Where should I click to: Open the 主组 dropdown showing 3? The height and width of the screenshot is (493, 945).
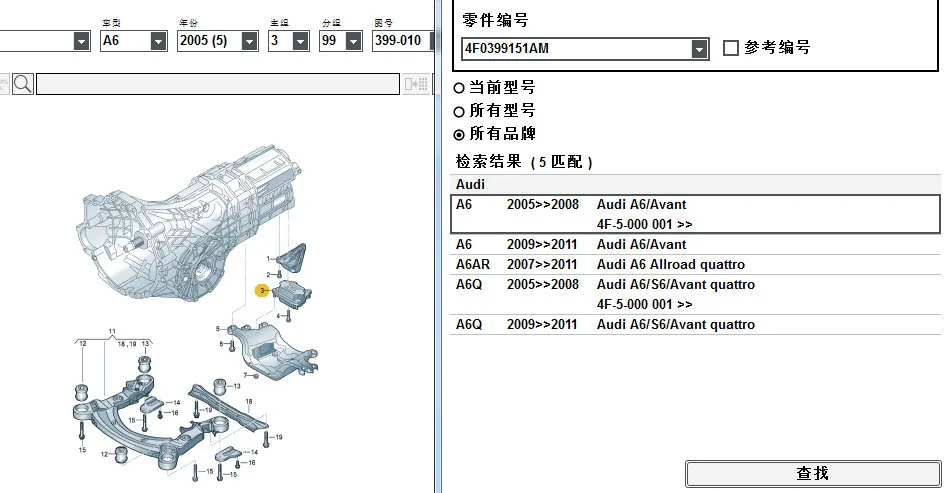click(301, 41)
